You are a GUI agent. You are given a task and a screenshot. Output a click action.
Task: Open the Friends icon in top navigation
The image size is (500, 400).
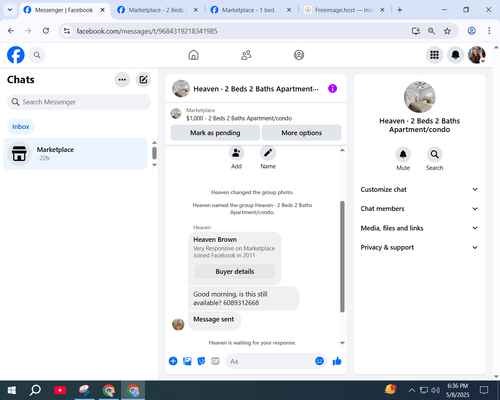click(246, 55)
